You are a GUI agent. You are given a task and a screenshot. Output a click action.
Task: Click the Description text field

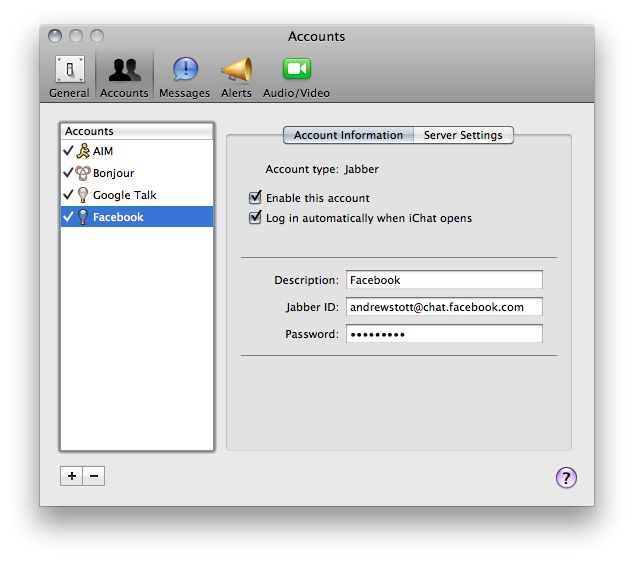[x=444, y=280]
